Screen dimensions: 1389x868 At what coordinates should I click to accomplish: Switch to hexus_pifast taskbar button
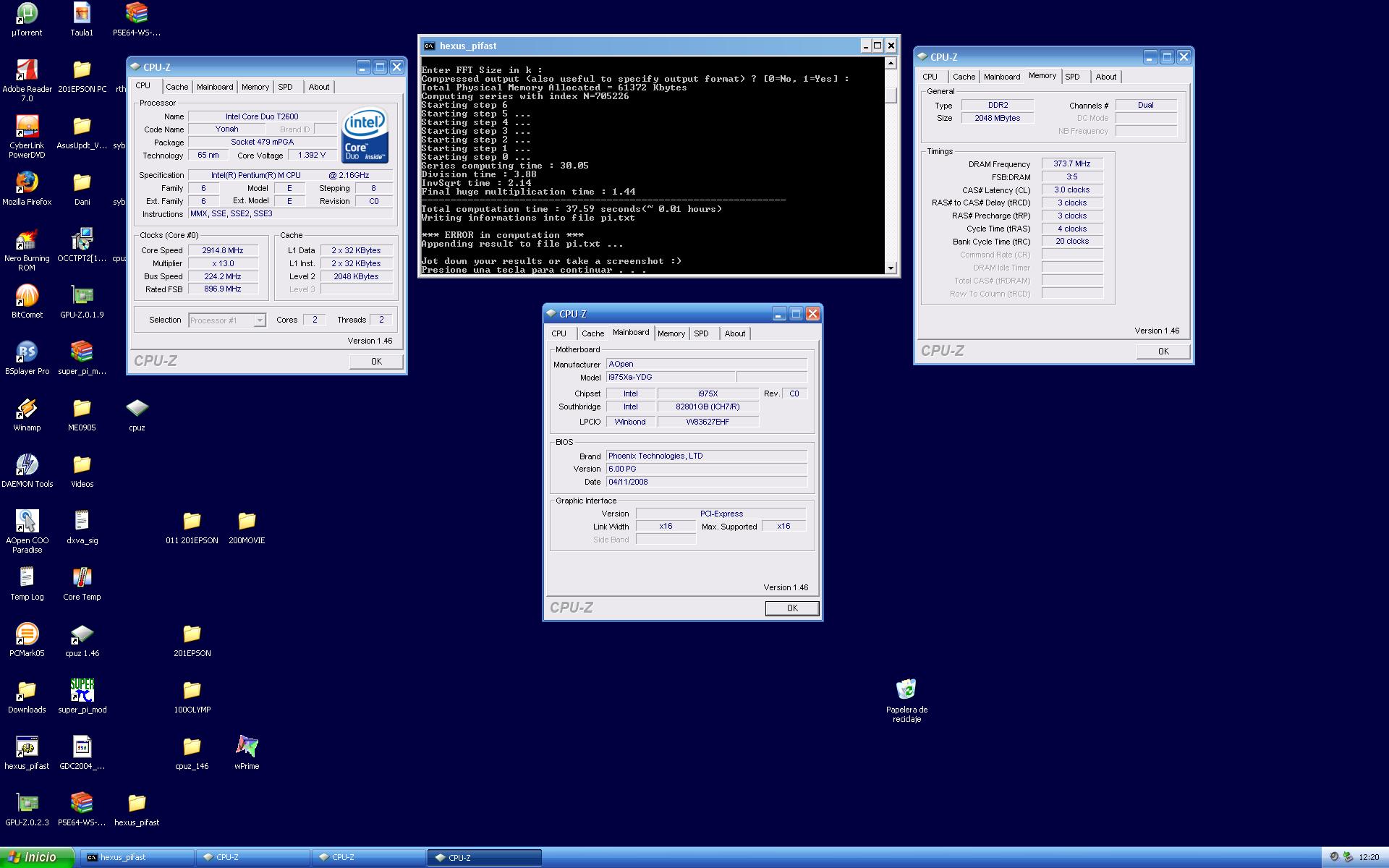136,857
